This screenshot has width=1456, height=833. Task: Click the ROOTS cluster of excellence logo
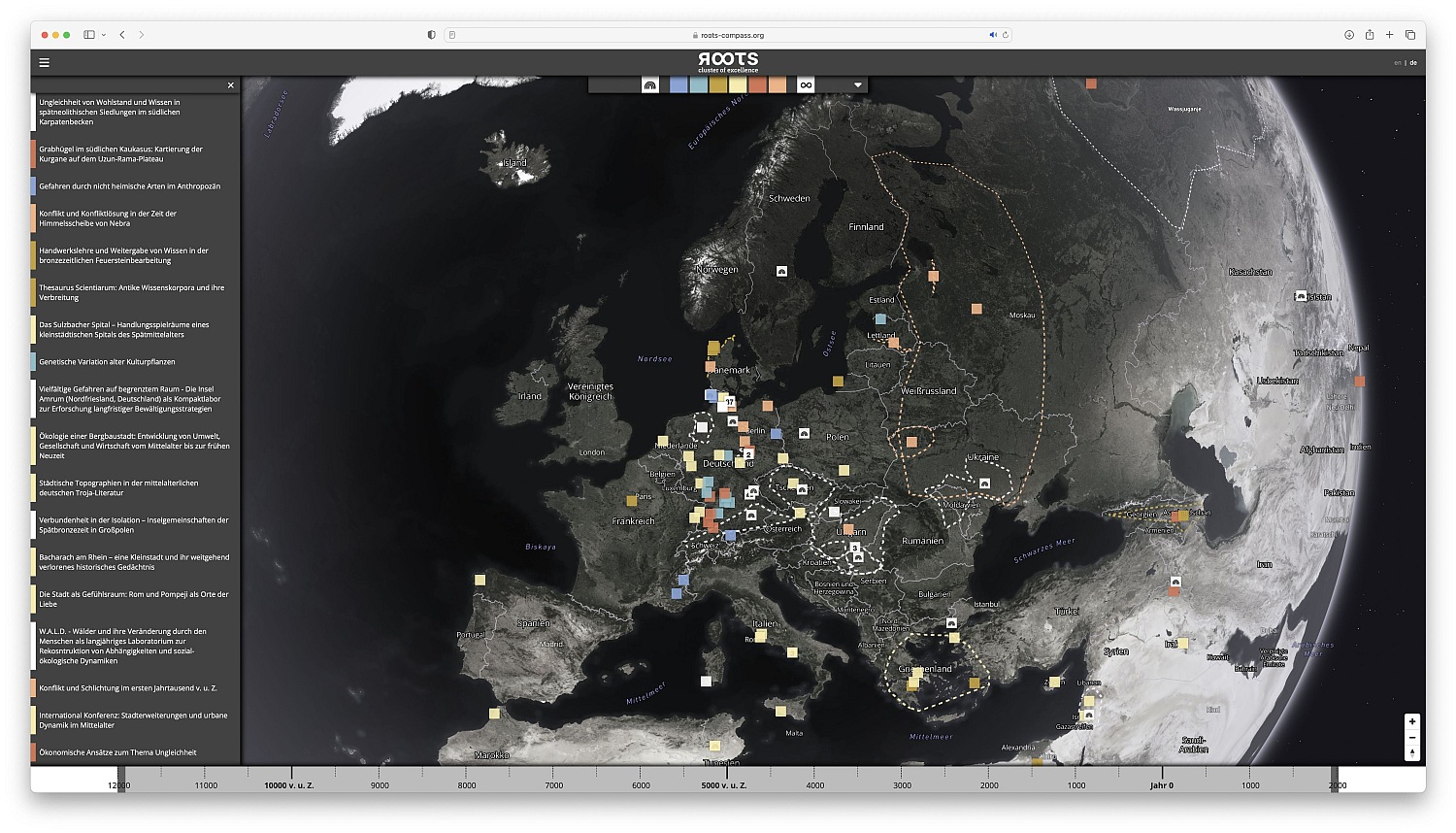(727, 62)
